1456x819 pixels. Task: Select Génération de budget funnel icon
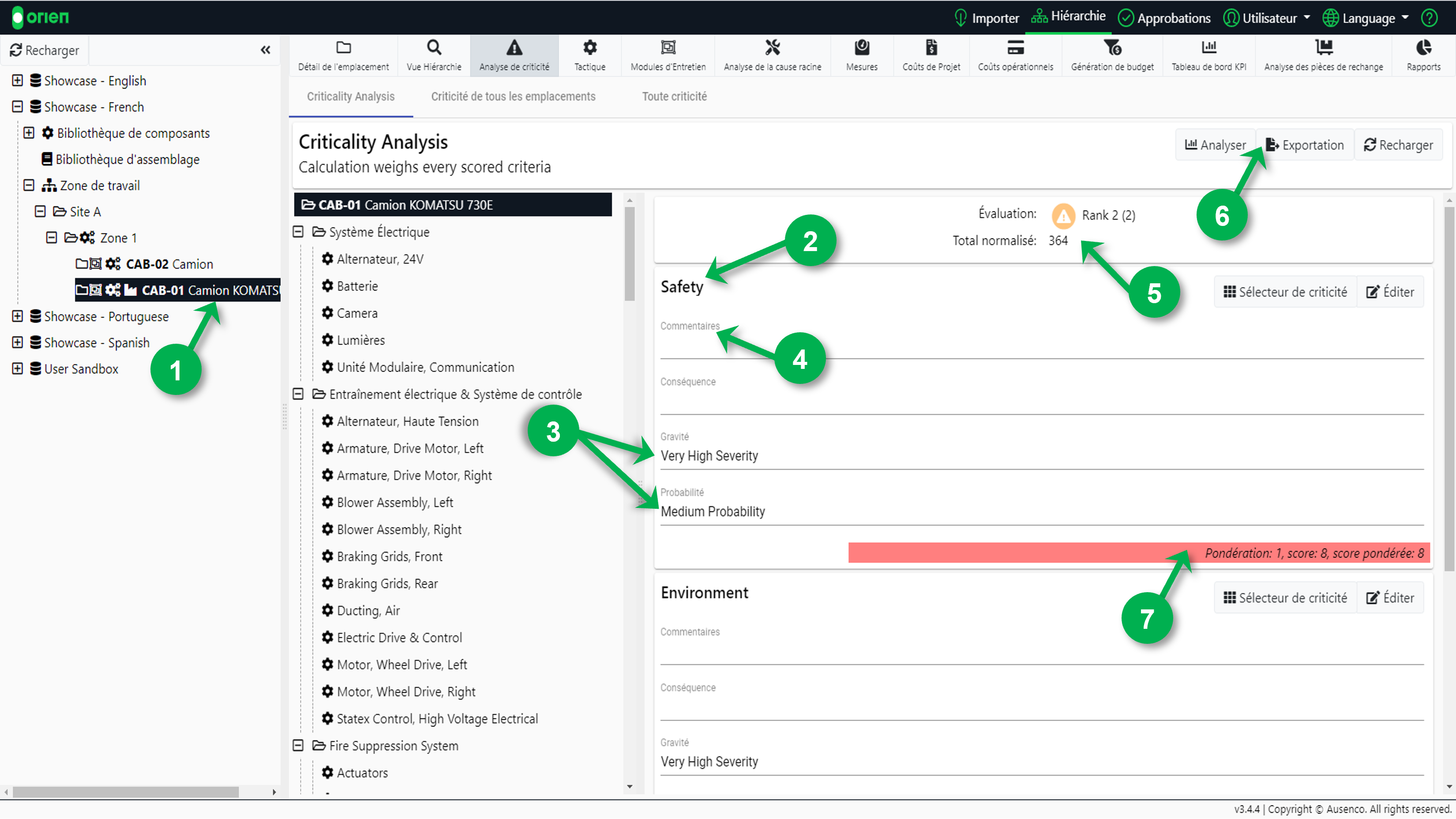1112,48
